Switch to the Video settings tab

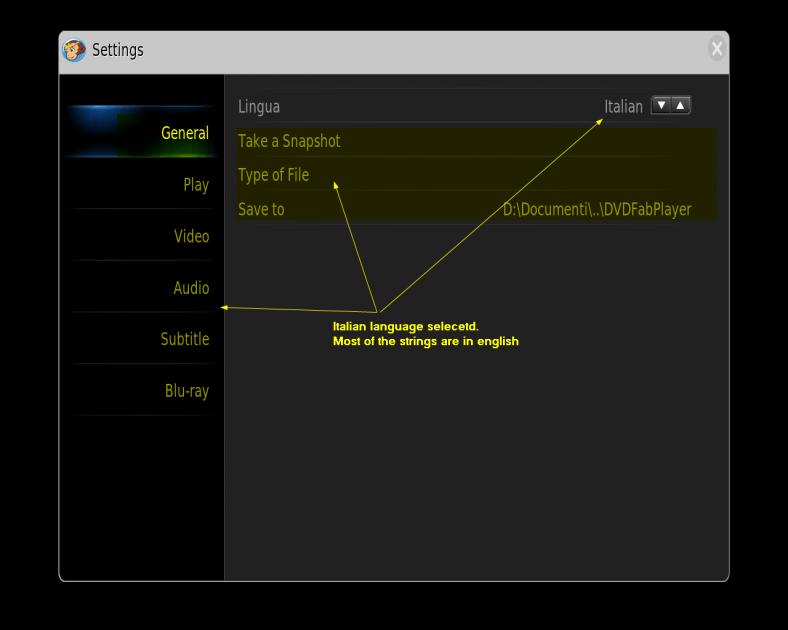tap(140, 236)
